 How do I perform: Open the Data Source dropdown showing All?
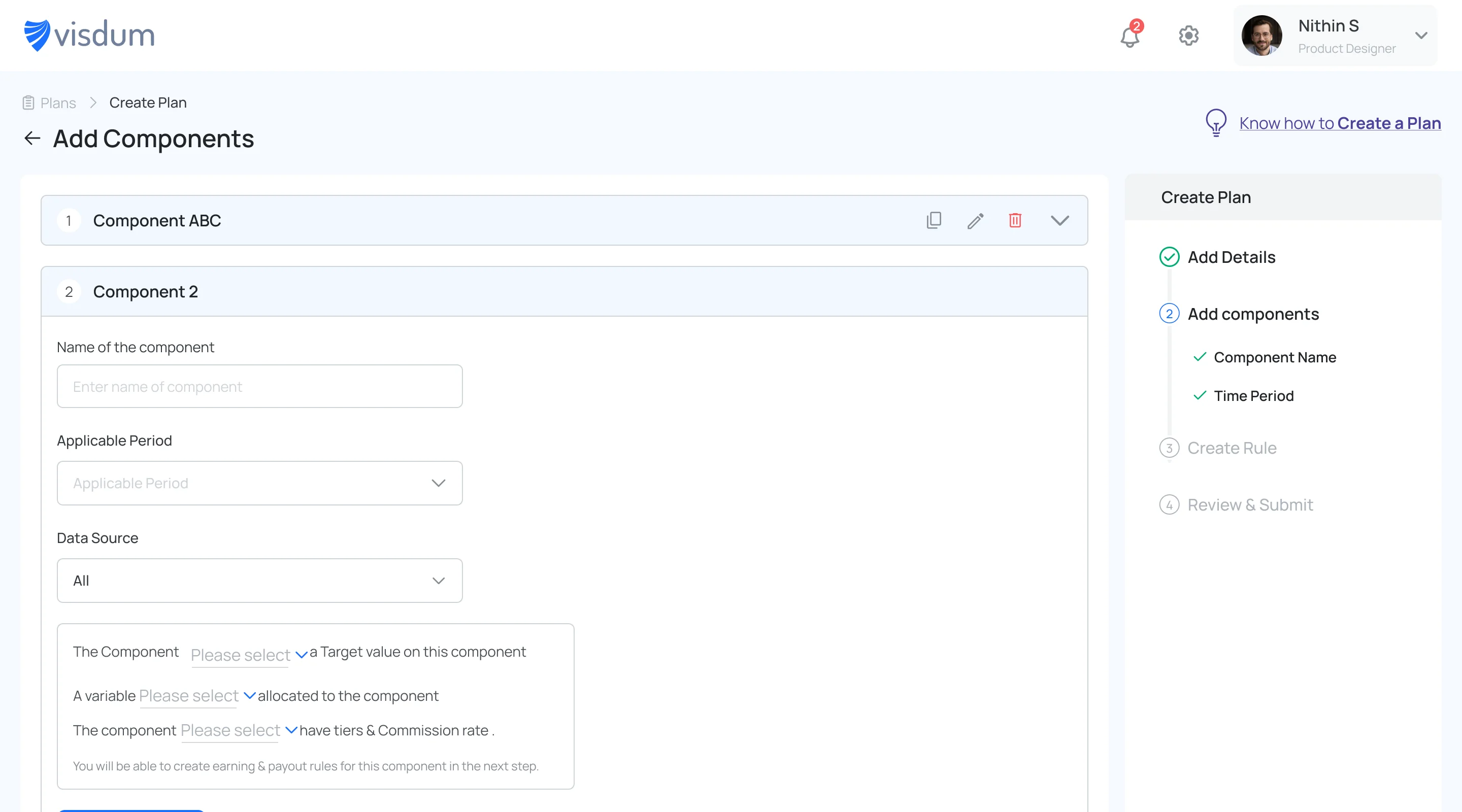(259, 581)
